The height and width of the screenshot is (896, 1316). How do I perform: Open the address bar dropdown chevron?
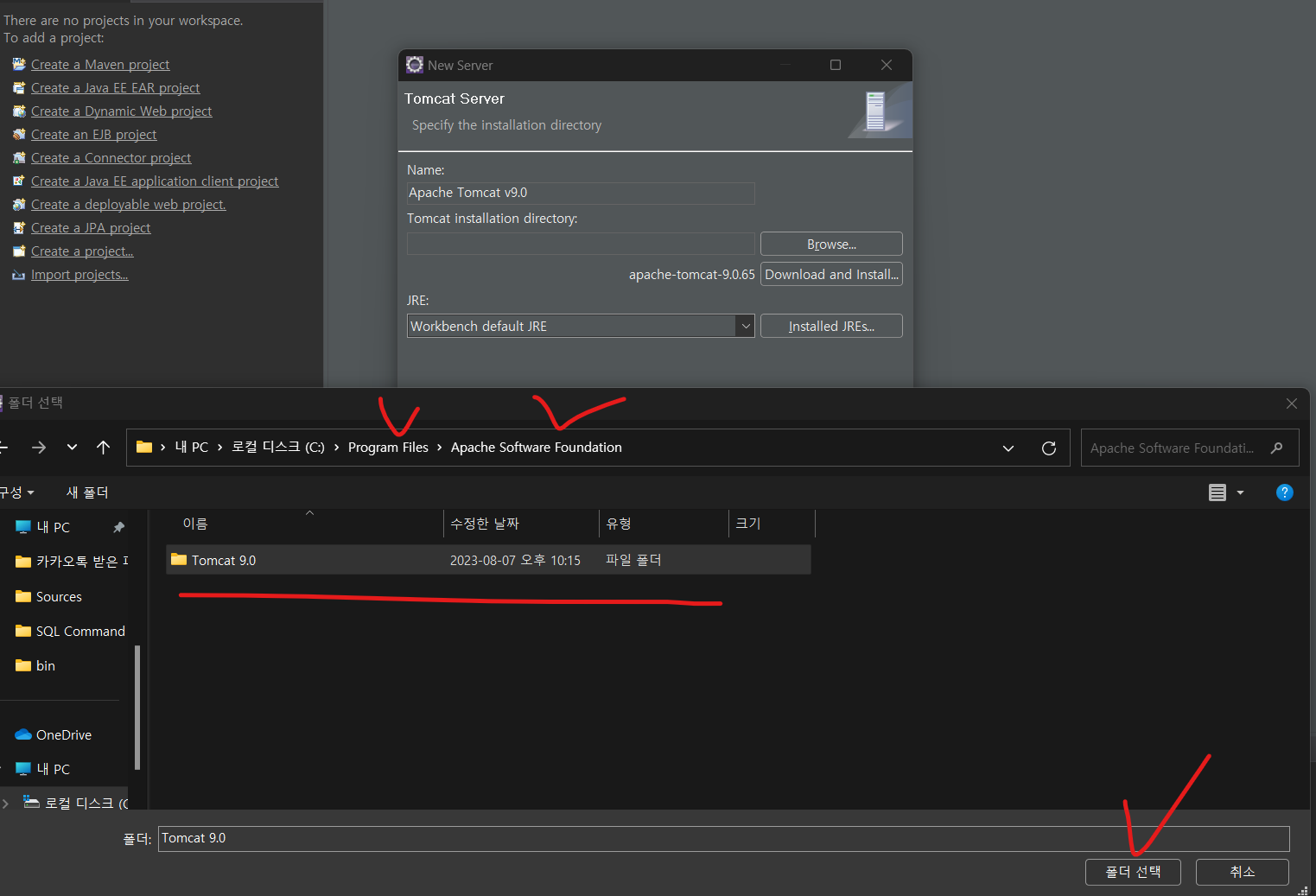pyautogui.click(x=1008, y=448)
